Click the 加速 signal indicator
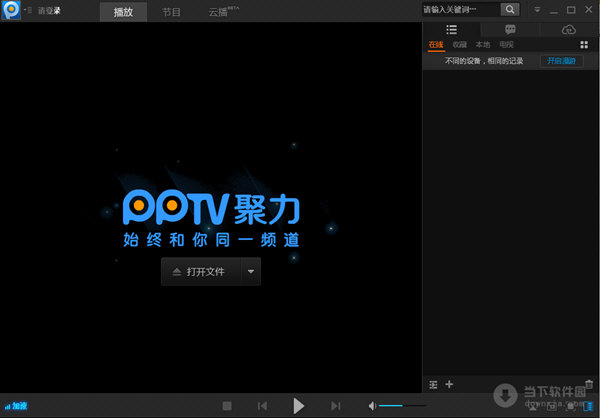This screenshot has height=418, width=600. tap(16, 406)
